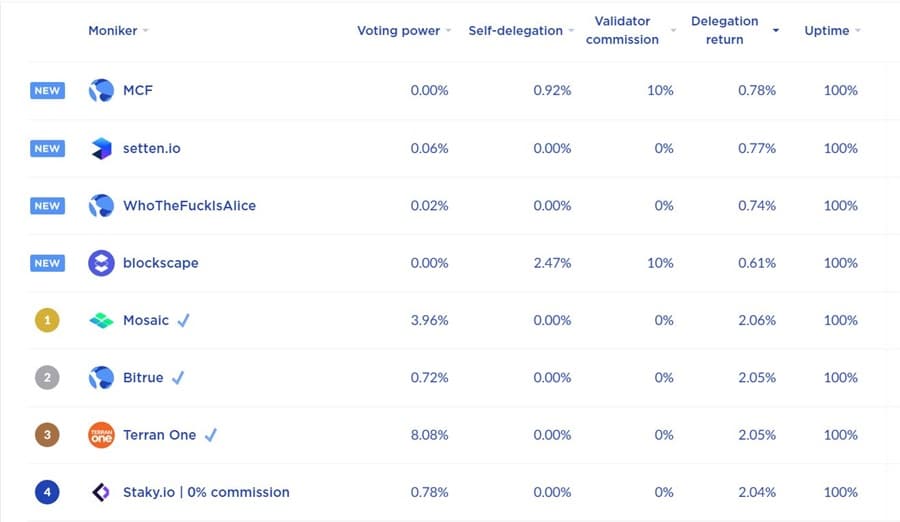The width and height of the screenshot is (900, 522).
Task: Click the NEW badge beside MCF
Action: pos(47,91)
